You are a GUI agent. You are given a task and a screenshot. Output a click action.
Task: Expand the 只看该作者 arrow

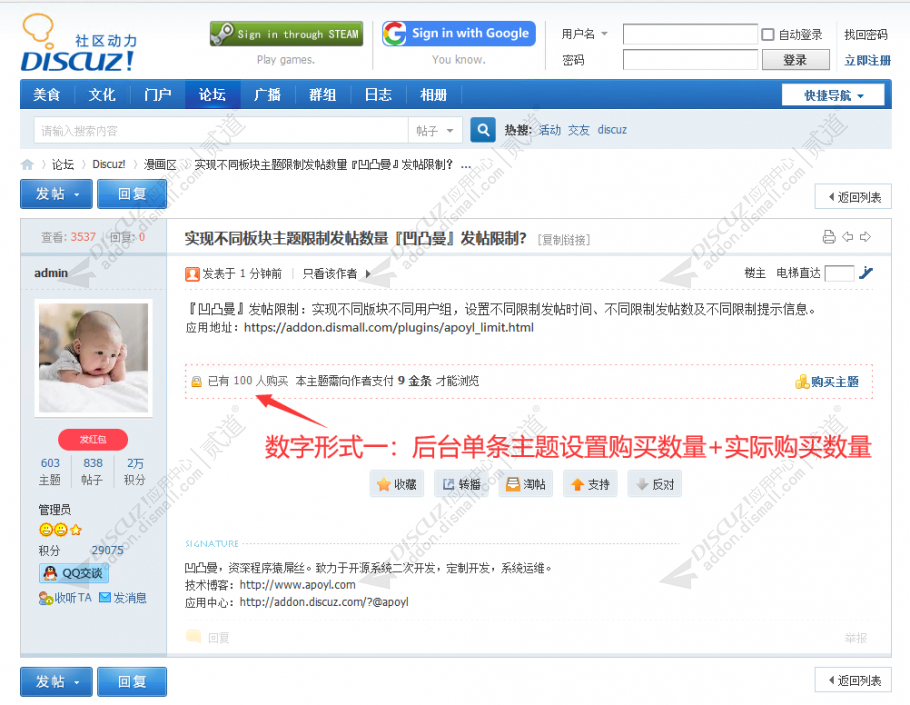(x=368, y=274)
